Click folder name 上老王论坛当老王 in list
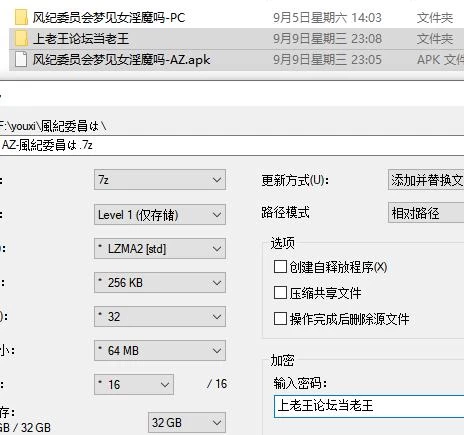 81,39
